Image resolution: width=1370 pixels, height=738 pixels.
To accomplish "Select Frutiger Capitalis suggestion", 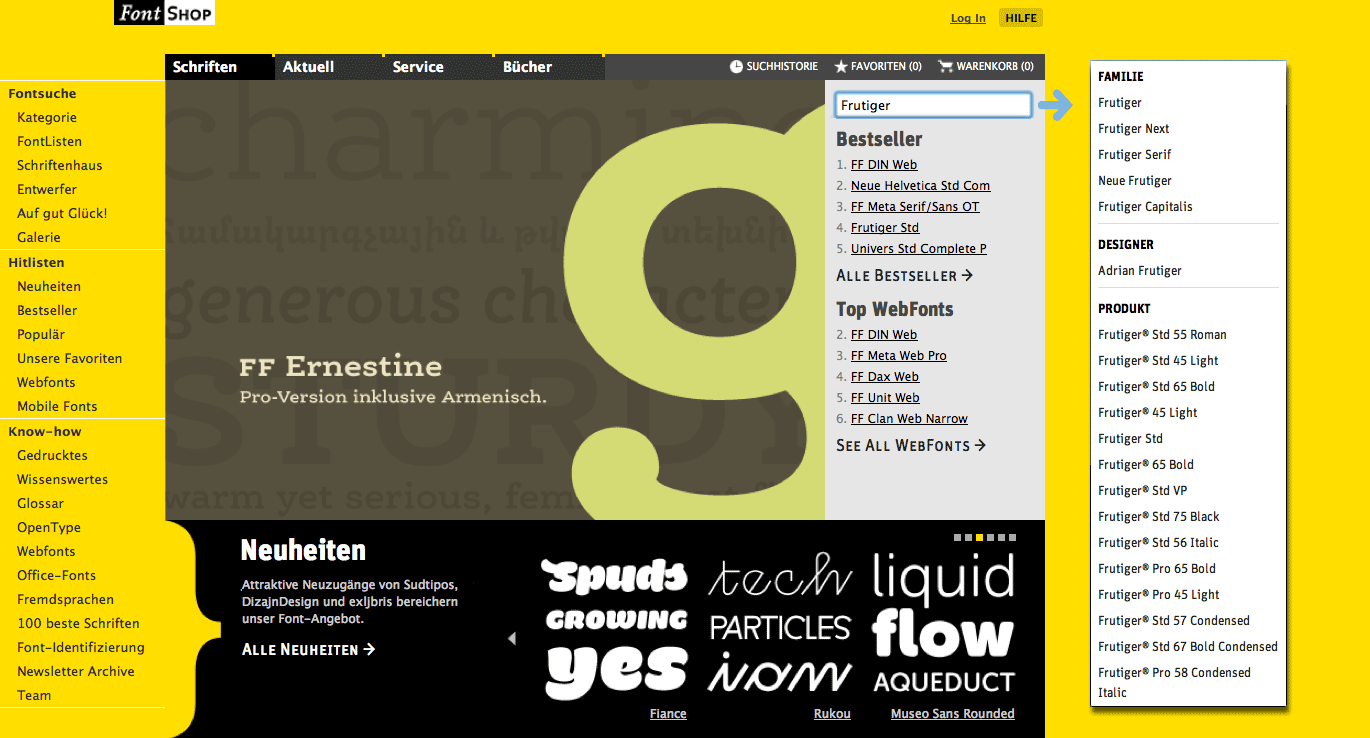I will click(x=1145, y=207).
